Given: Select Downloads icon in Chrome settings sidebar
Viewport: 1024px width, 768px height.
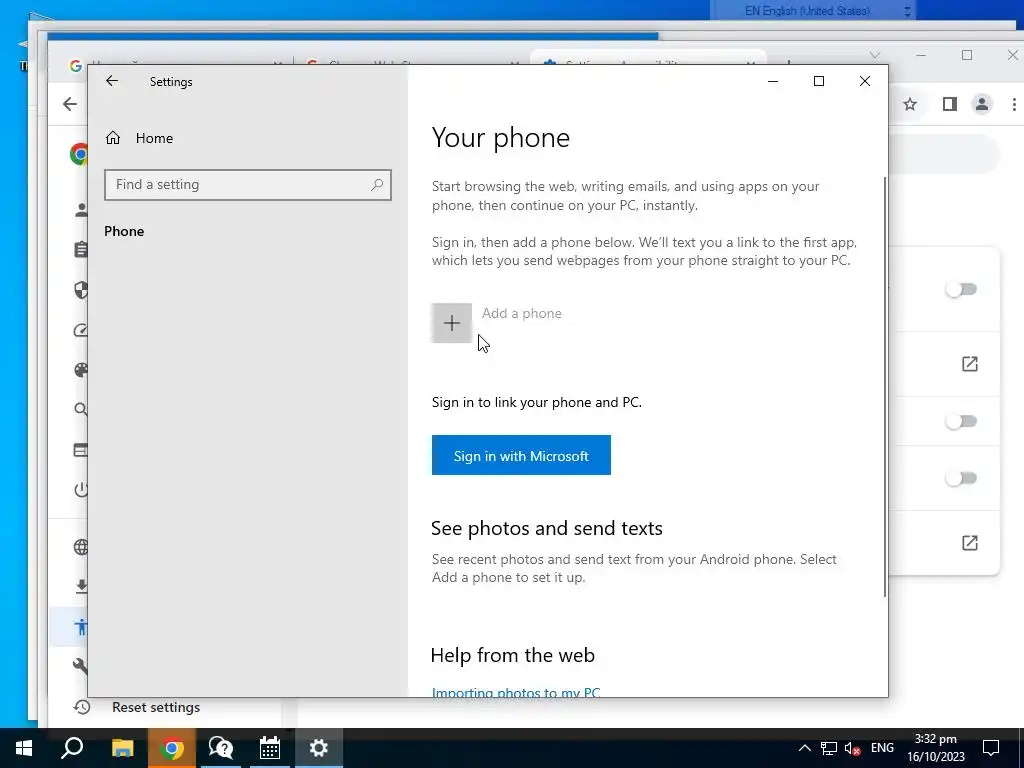Looking at the screenshot, I should (x=81, y=586).
